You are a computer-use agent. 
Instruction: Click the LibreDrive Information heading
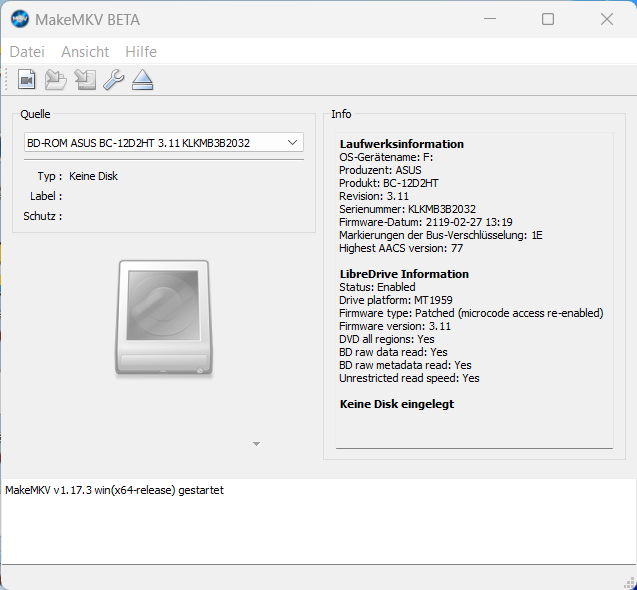[x=404, y=274]
